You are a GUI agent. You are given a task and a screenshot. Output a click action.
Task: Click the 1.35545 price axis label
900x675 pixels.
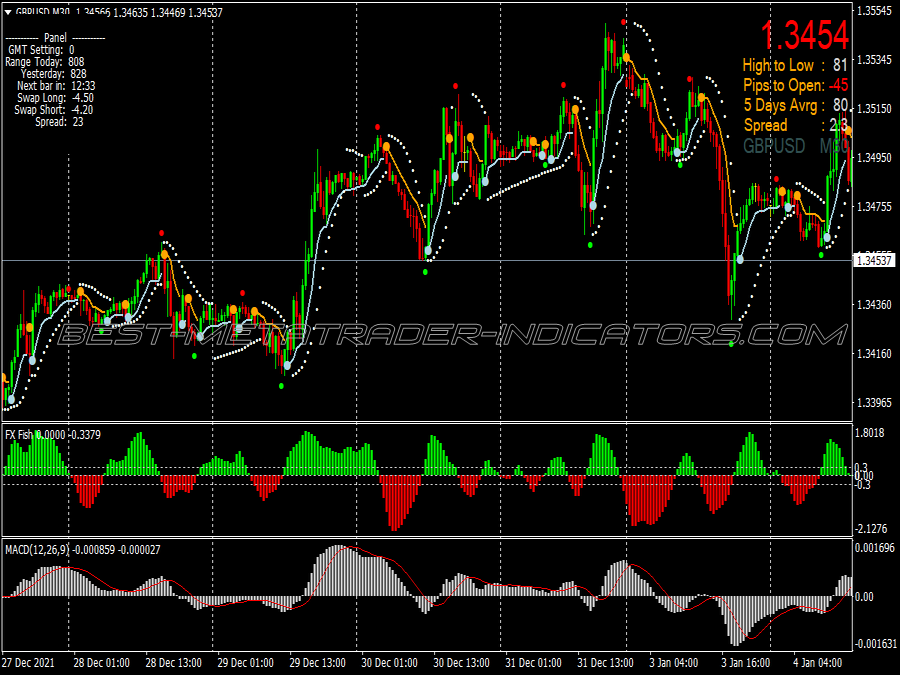tap(874, 11)
